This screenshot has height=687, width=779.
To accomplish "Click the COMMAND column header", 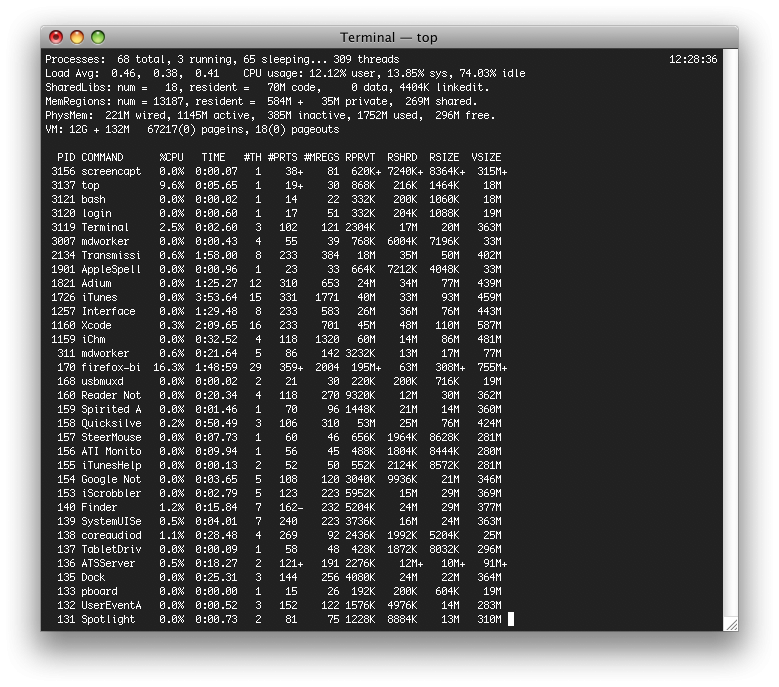I will tap(102, 157).
